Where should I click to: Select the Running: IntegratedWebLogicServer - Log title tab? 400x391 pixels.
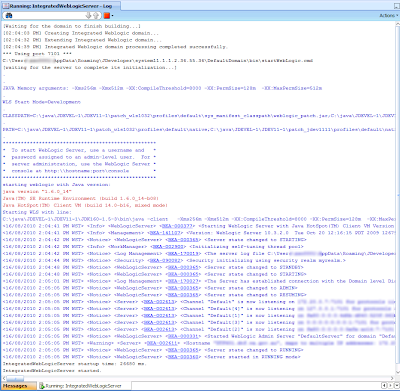coord(60,6)
